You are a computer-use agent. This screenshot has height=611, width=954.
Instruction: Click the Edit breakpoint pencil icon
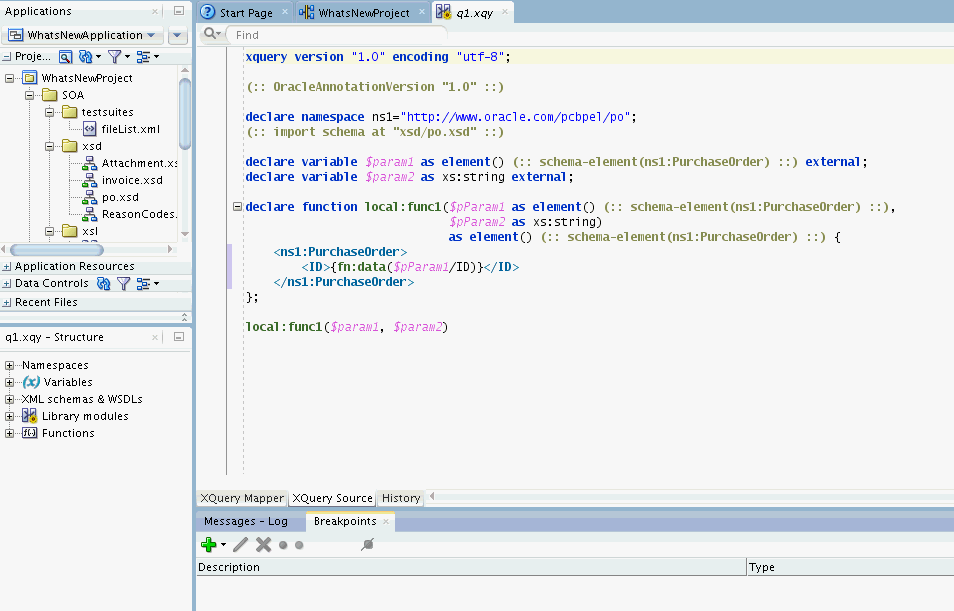coord(240,544)
